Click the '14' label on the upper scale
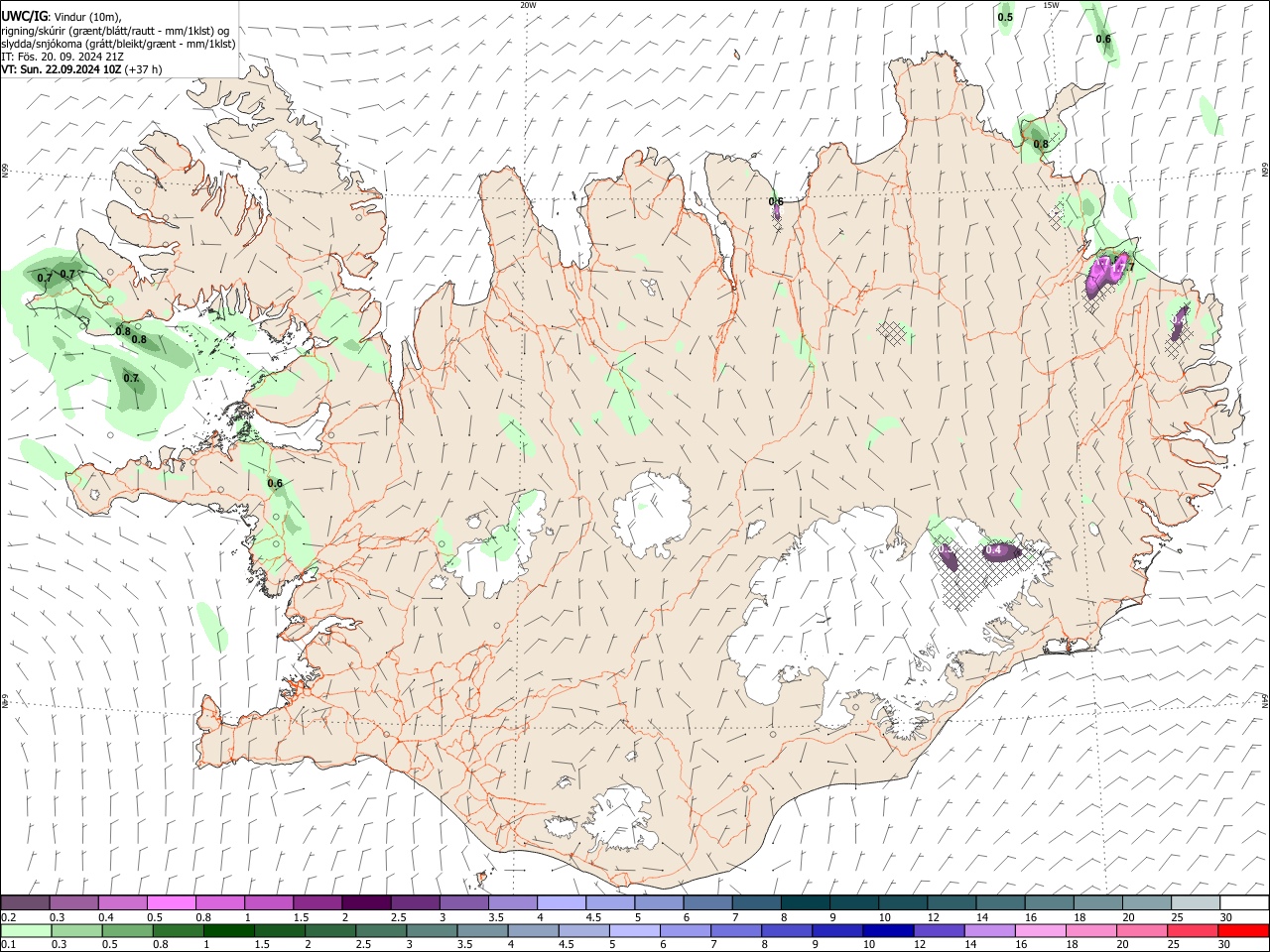 point(981,917)
